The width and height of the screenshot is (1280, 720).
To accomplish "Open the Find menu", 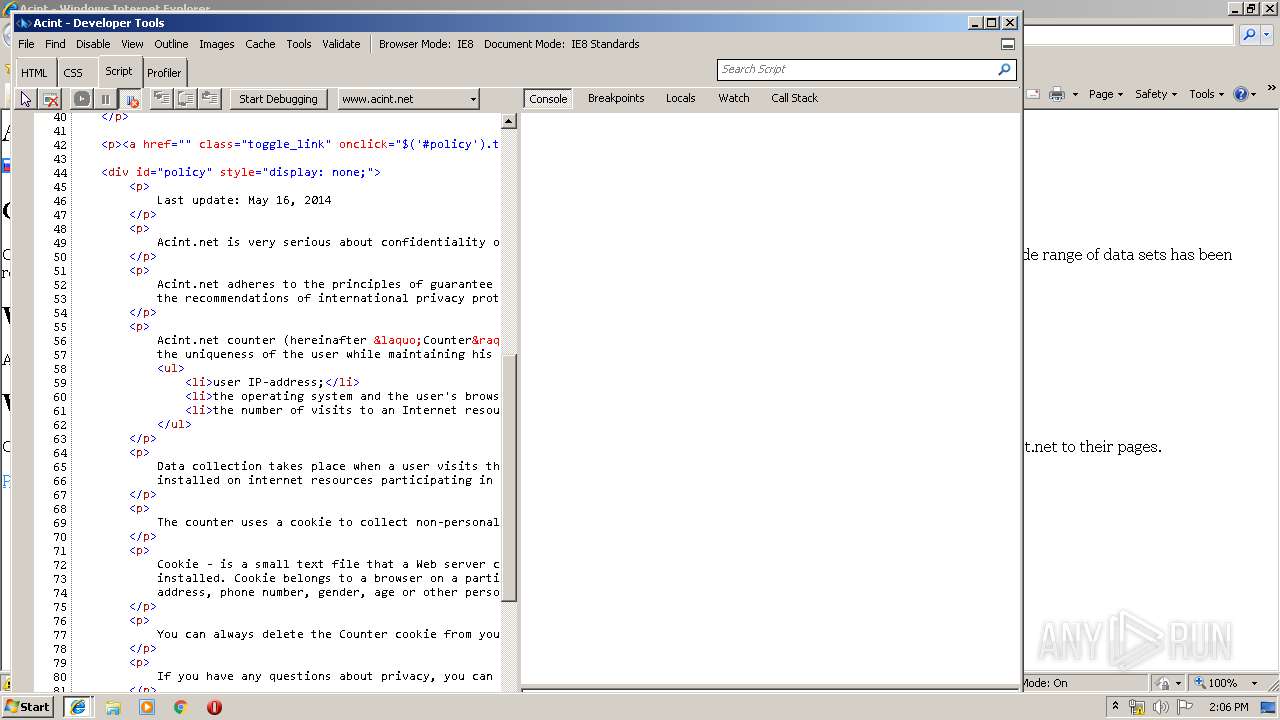I will 55,44.
